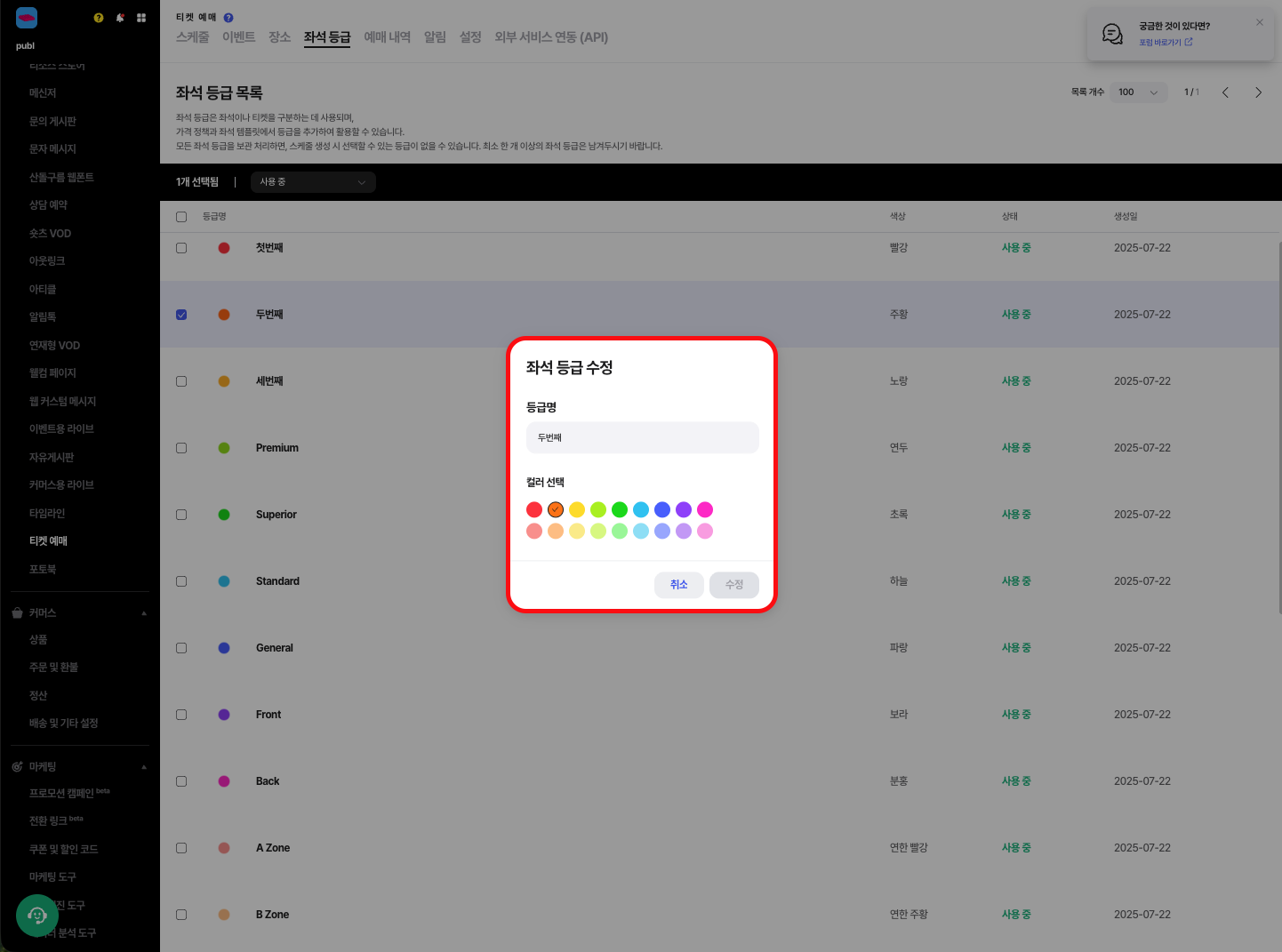This screenshot has height=952, width=1282.
Task: Click the 취소 button in the dialog
Action: pos(678,584)
